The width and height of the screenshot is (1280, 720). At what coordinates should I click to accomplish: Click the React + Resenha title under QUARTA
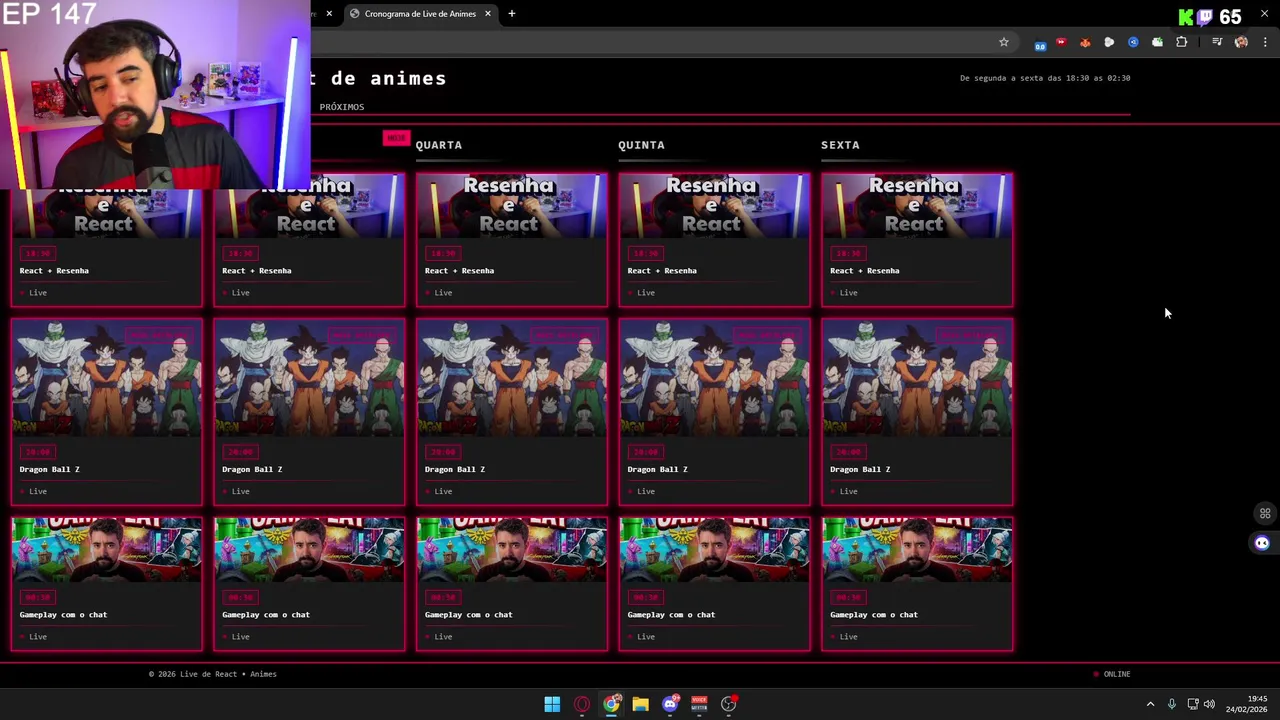click(459, 270)
